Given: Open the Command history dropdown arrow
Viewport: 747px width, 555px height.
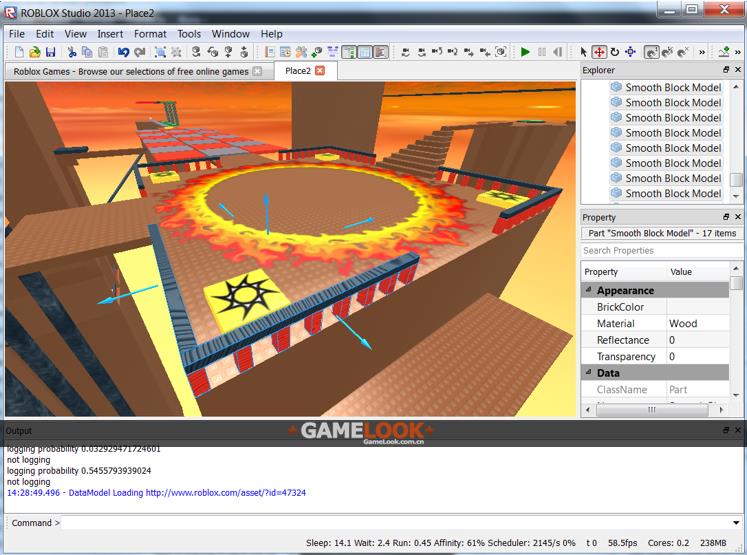Looking at the screenshot, I should 737,523.
